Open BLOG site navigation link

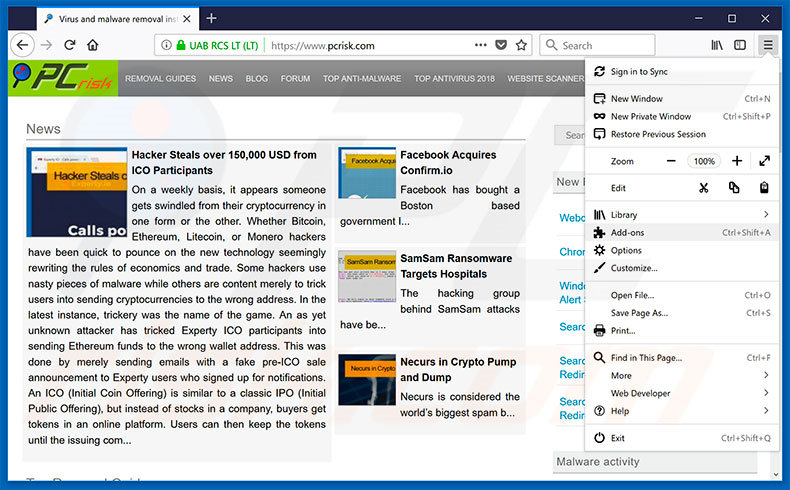click(257, 79)
